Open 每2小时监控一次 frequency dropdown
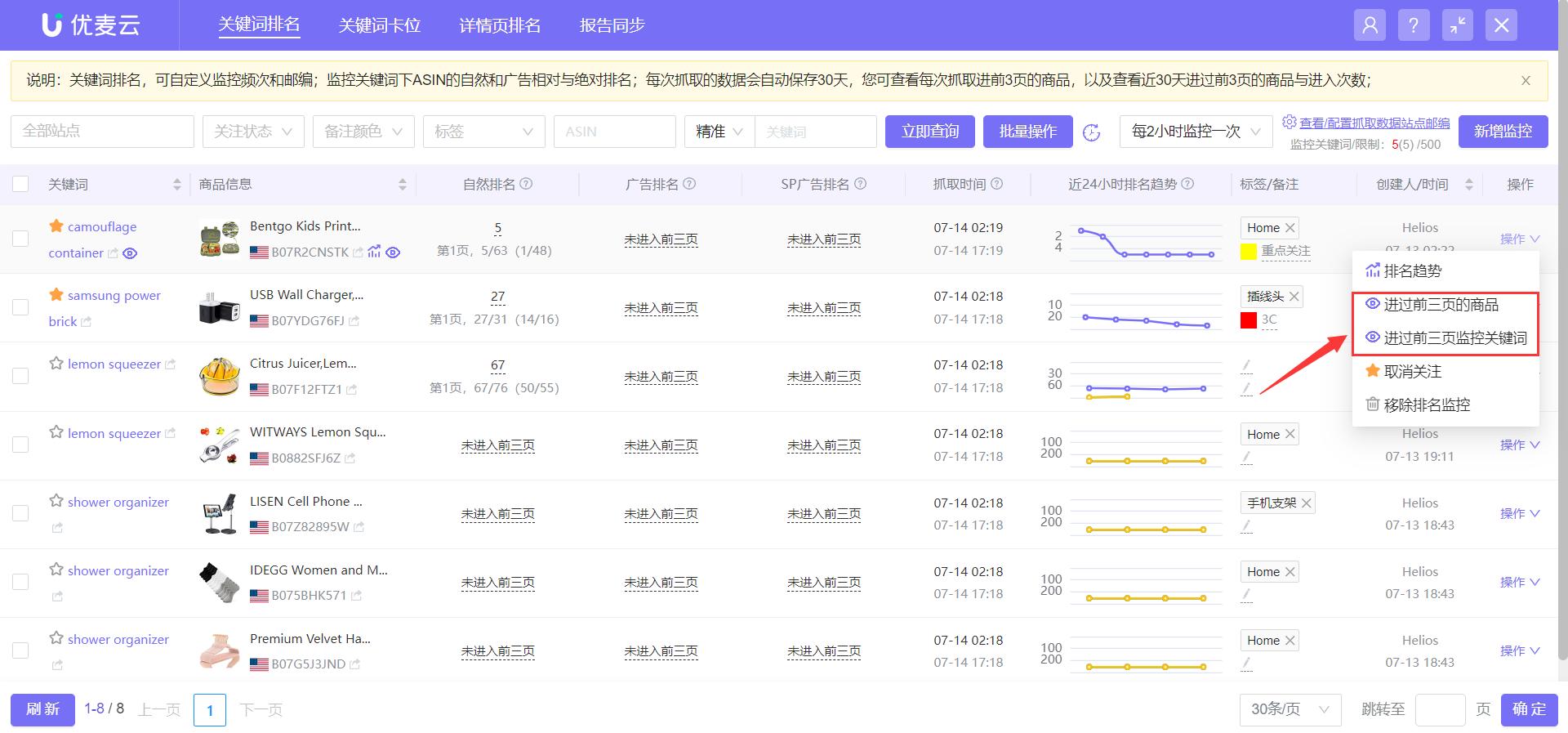This screenshot has width=1568, height=733. point(1196,132)
